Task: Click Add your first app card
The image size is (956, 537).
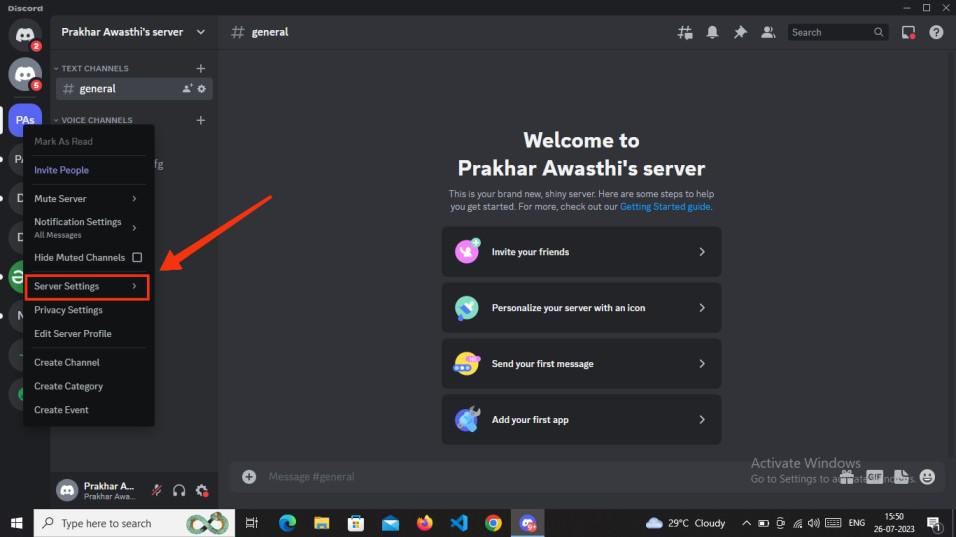Action: pyautogui.click(x=581, y=420)
